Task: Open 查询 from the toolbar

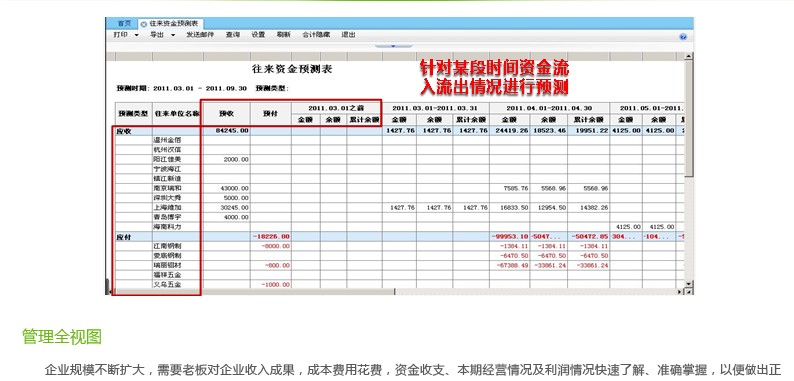Action: pos(233,35)
